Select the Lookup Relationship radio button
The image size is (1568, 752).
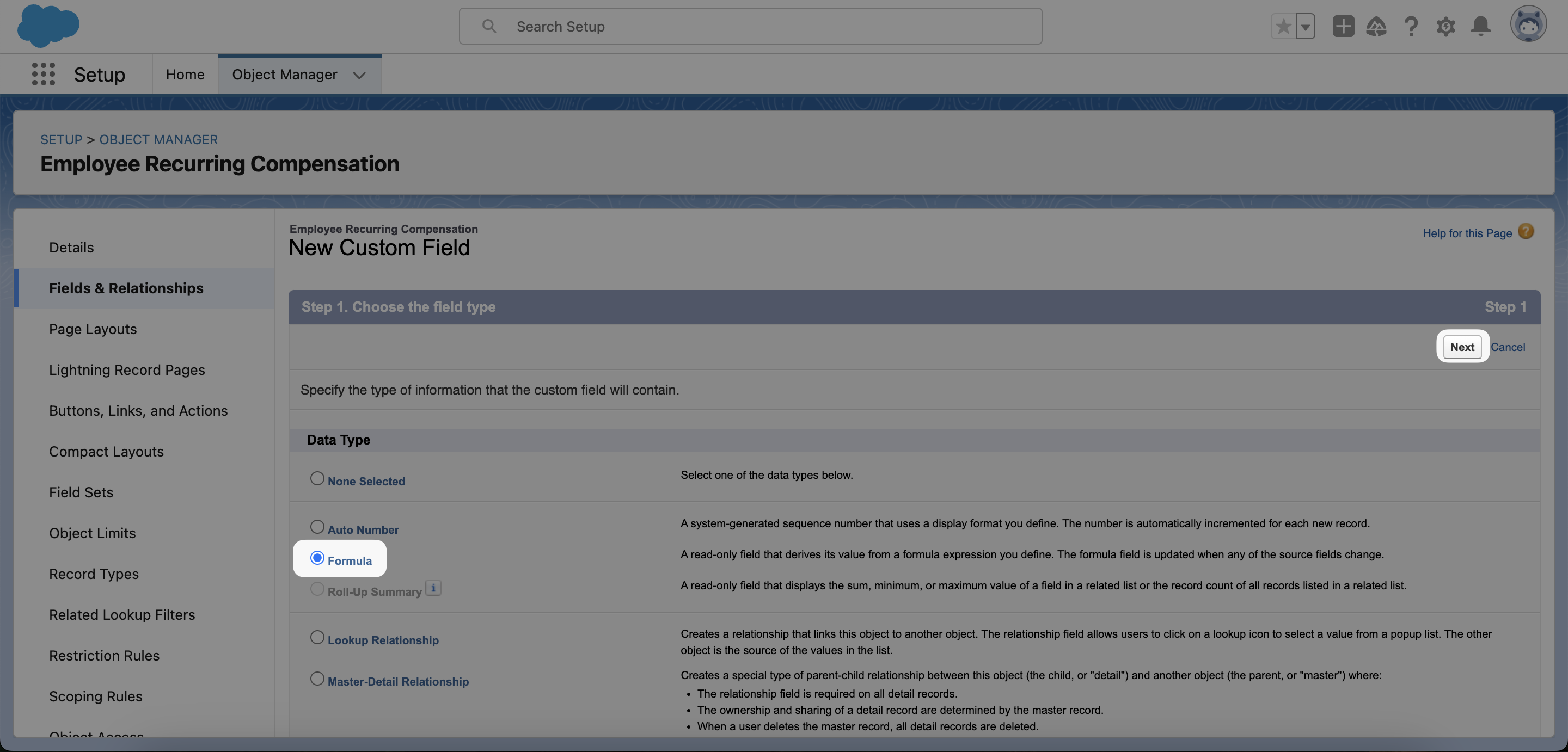(317, 637)
